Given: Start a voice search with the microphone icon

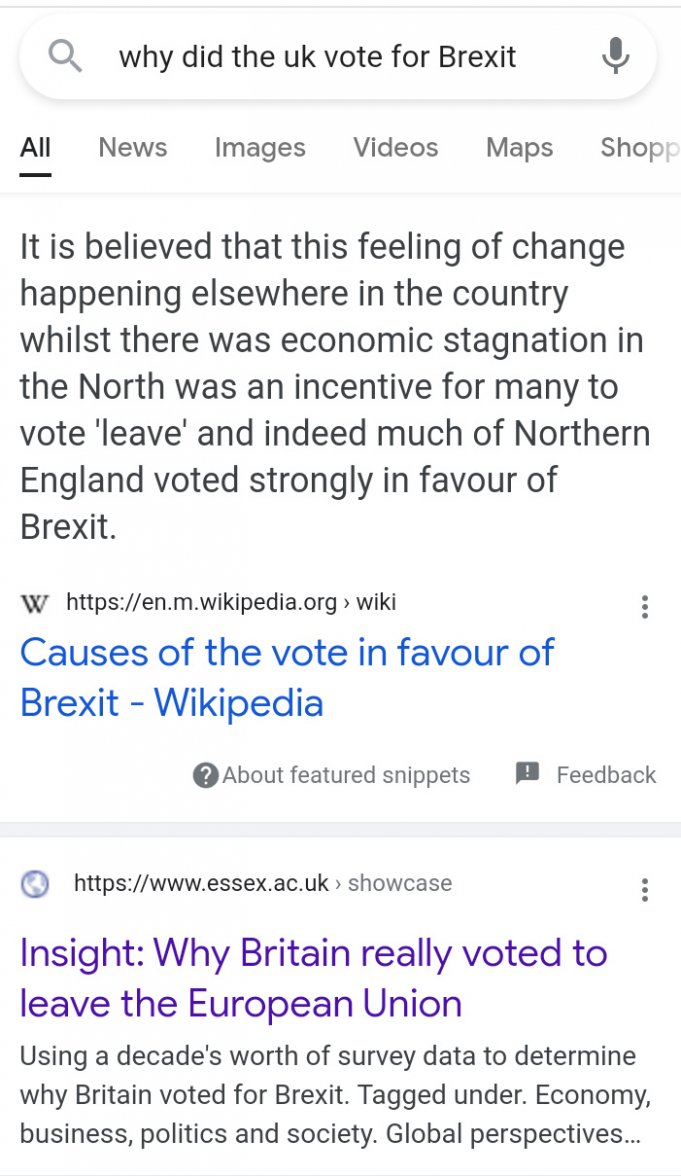Looking at the screenshot, I should (615, 56).
